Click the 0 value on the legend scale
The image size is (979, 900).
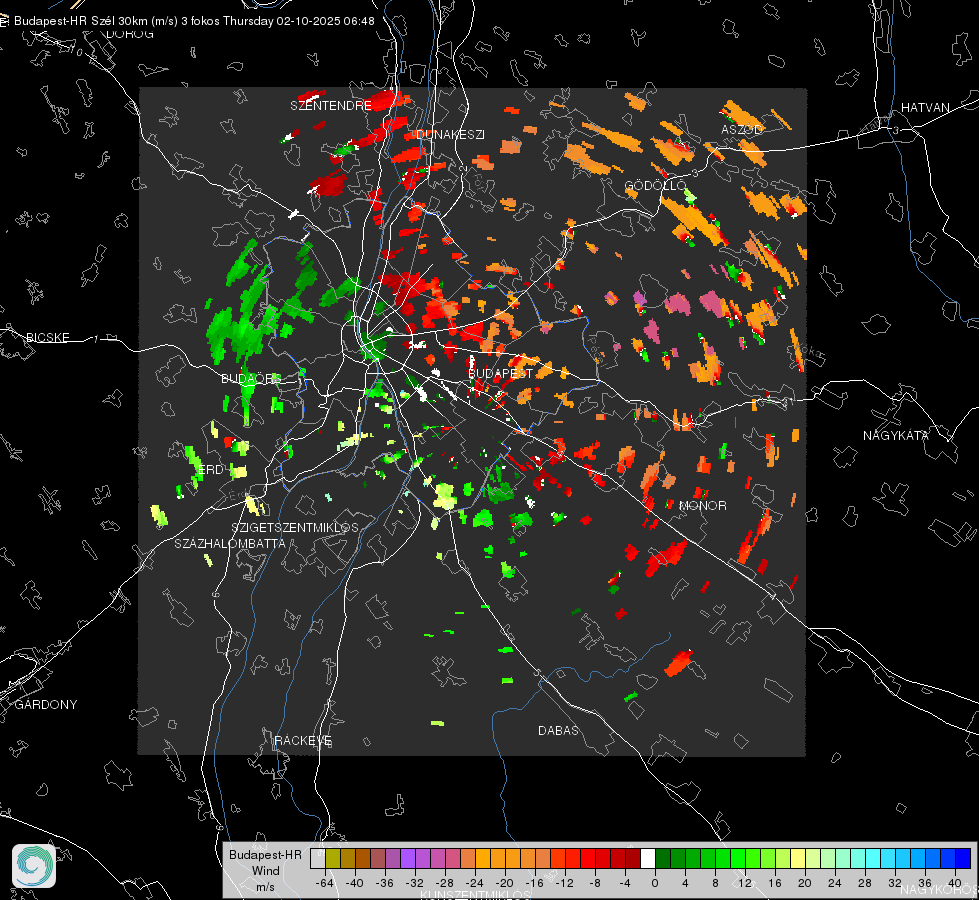[655, 883]
